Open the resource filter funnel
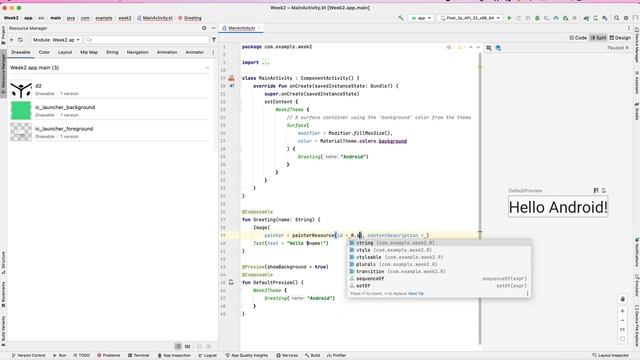 (214, 40)
